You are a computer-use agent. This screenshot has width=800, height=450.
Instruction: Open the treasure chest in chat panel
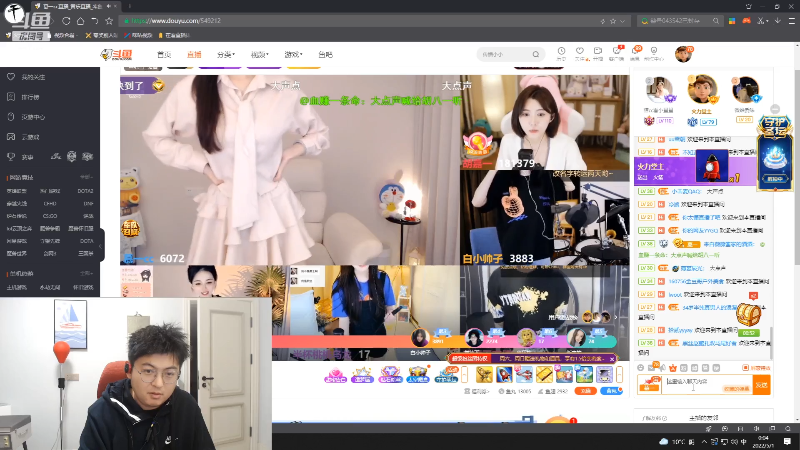tap(748, 314)
